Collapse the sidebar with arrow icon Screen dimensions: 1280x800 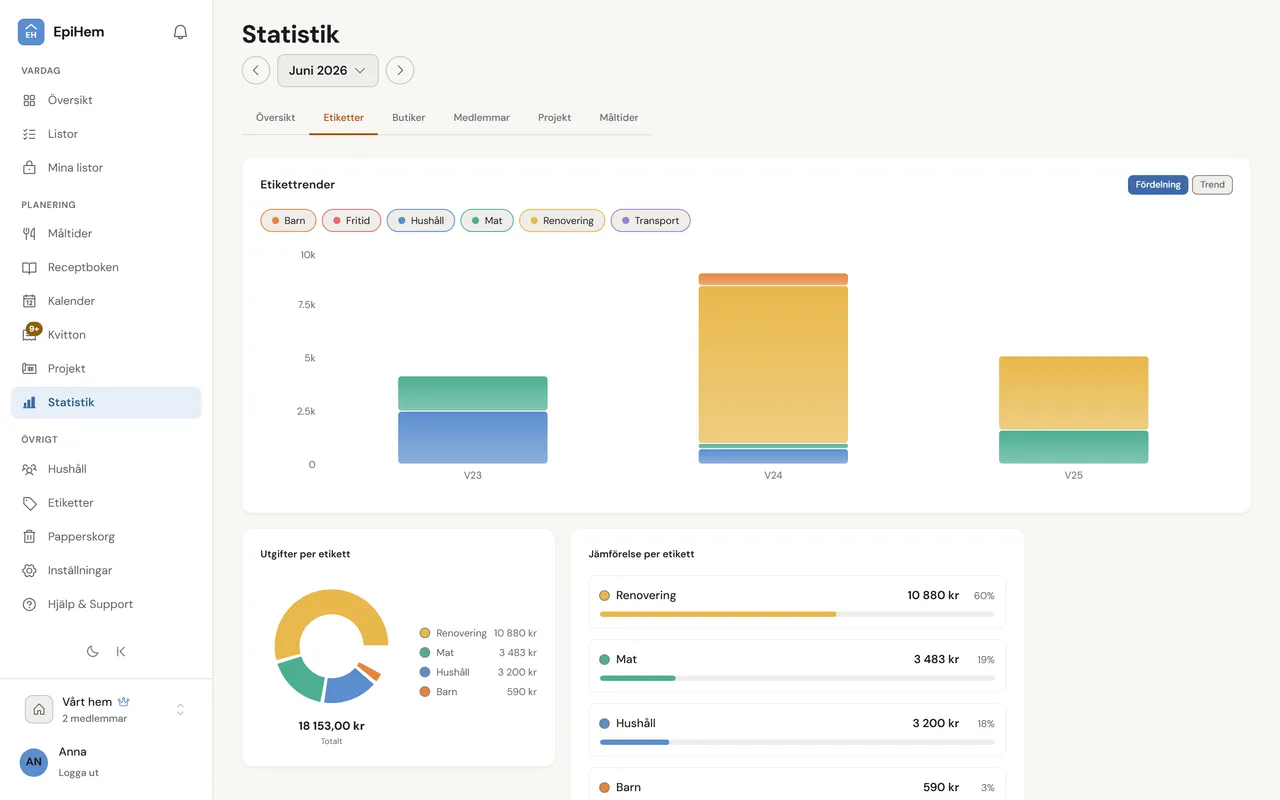121,651
